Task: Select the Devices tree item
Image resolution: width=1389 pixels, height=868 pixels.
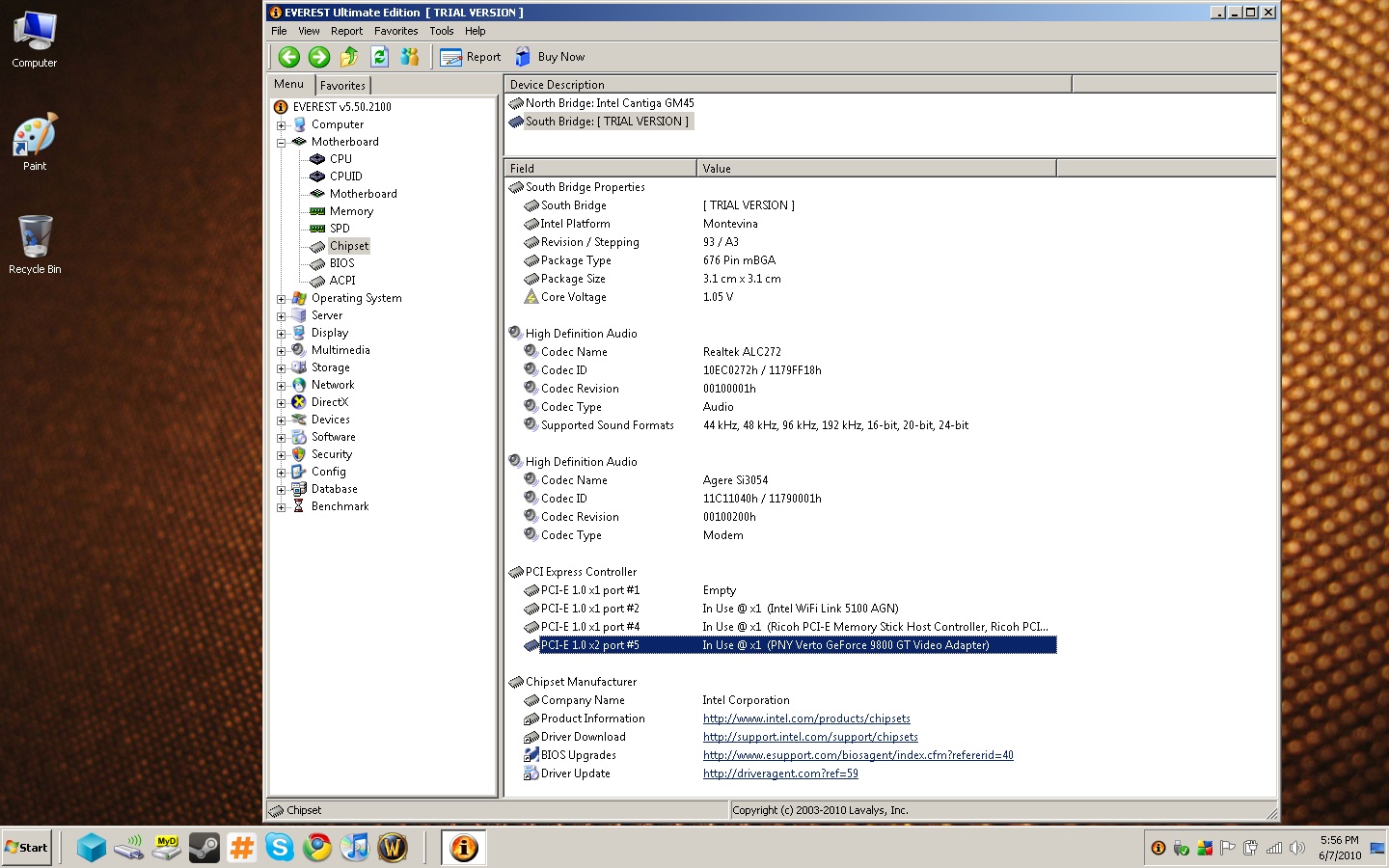Action: (x=331, y=420)
